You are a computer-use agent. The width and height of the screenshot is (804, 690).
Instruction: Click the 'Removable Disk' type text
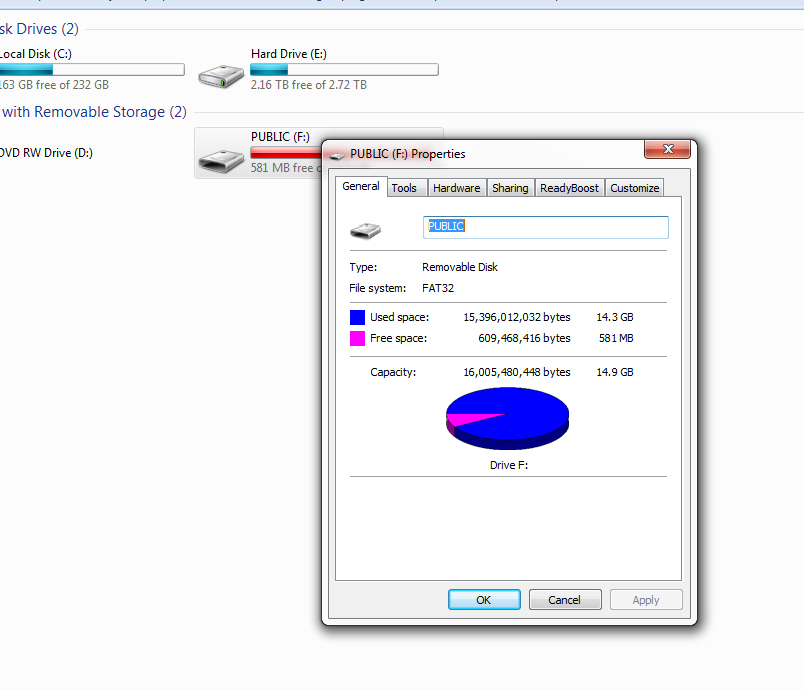460,267
